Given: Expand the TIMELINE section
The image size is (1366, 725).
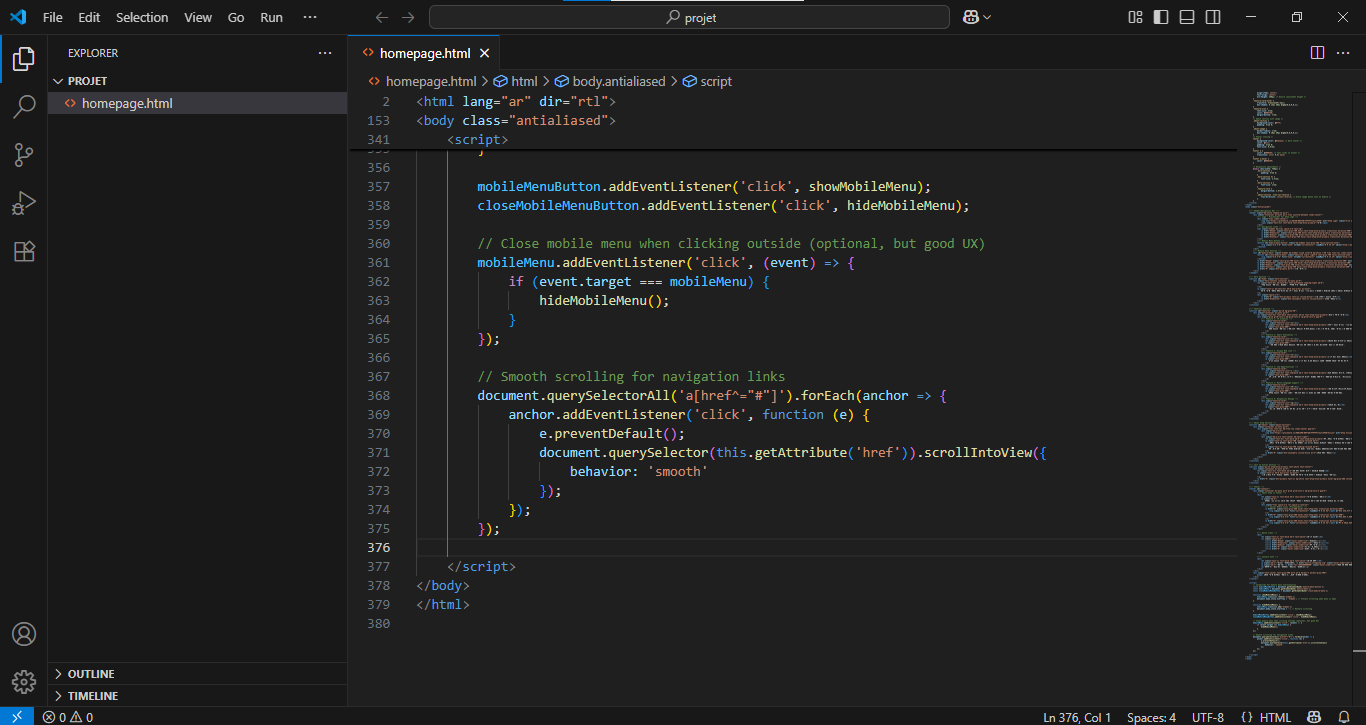Looking at the screenshot, I should click(197, 696).
